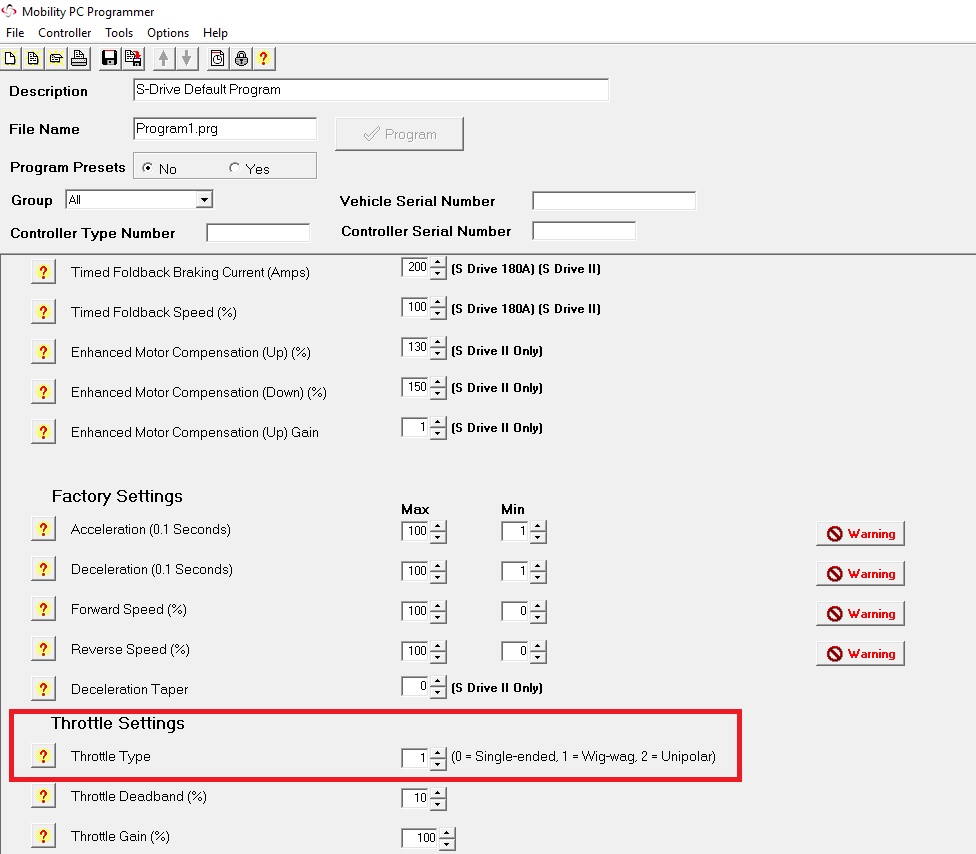Click the floppy disk save icon
The image size is (976, 854).
[x=110, y=58]
